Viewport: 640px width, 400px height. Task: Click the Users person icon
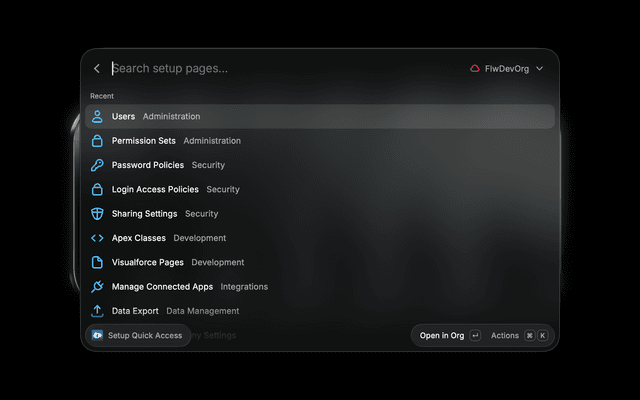point(97,116)
